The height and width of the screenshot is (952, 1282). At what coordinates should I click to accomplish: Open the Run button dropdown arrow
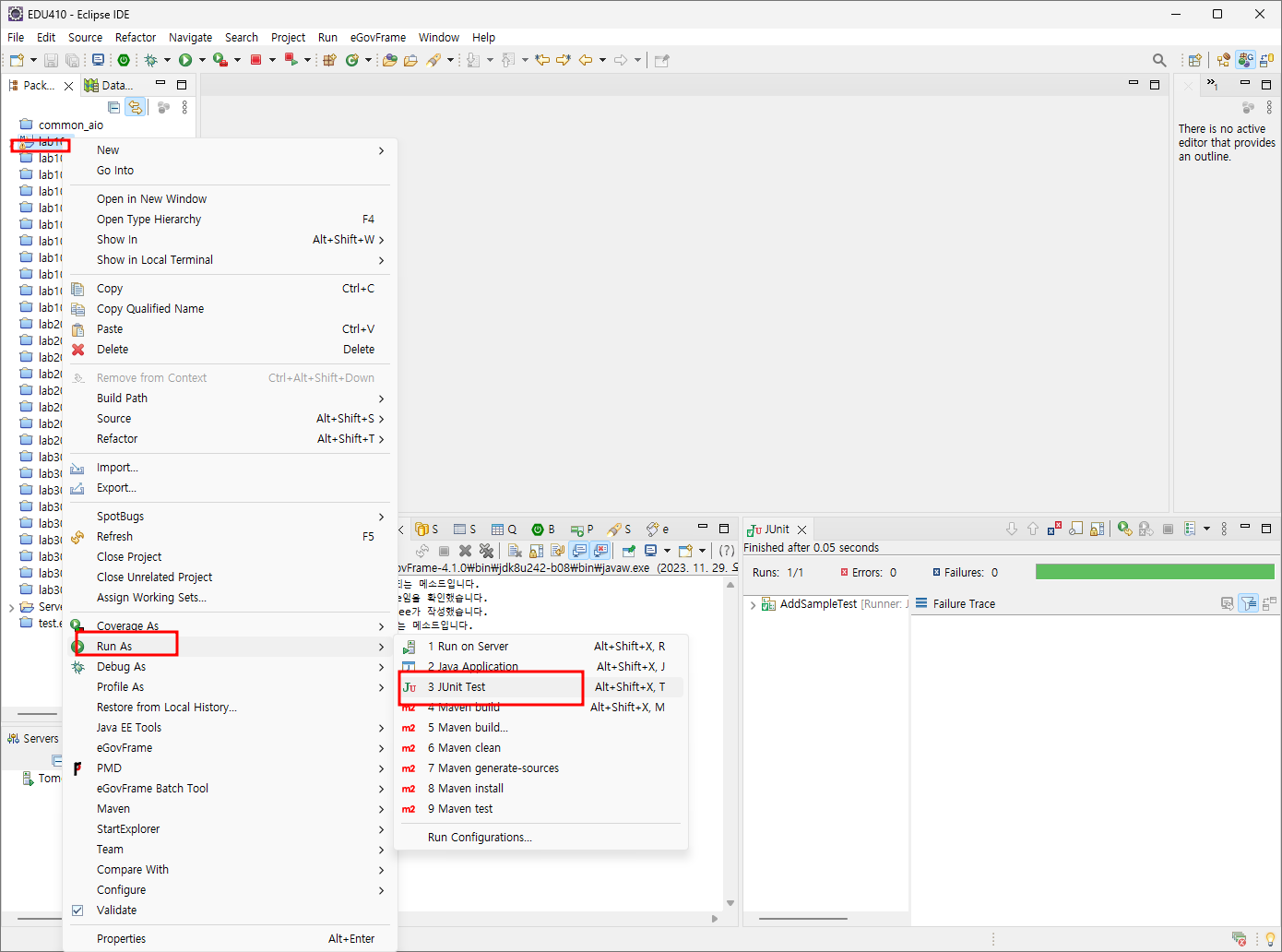202,60
